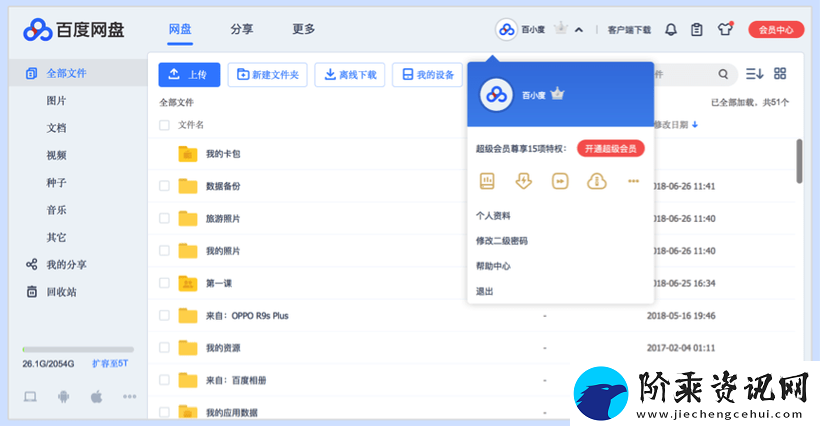Click the 开通超级会员 button
The height and width of the screenshot is (426, 820).
[x=610, y=149]
